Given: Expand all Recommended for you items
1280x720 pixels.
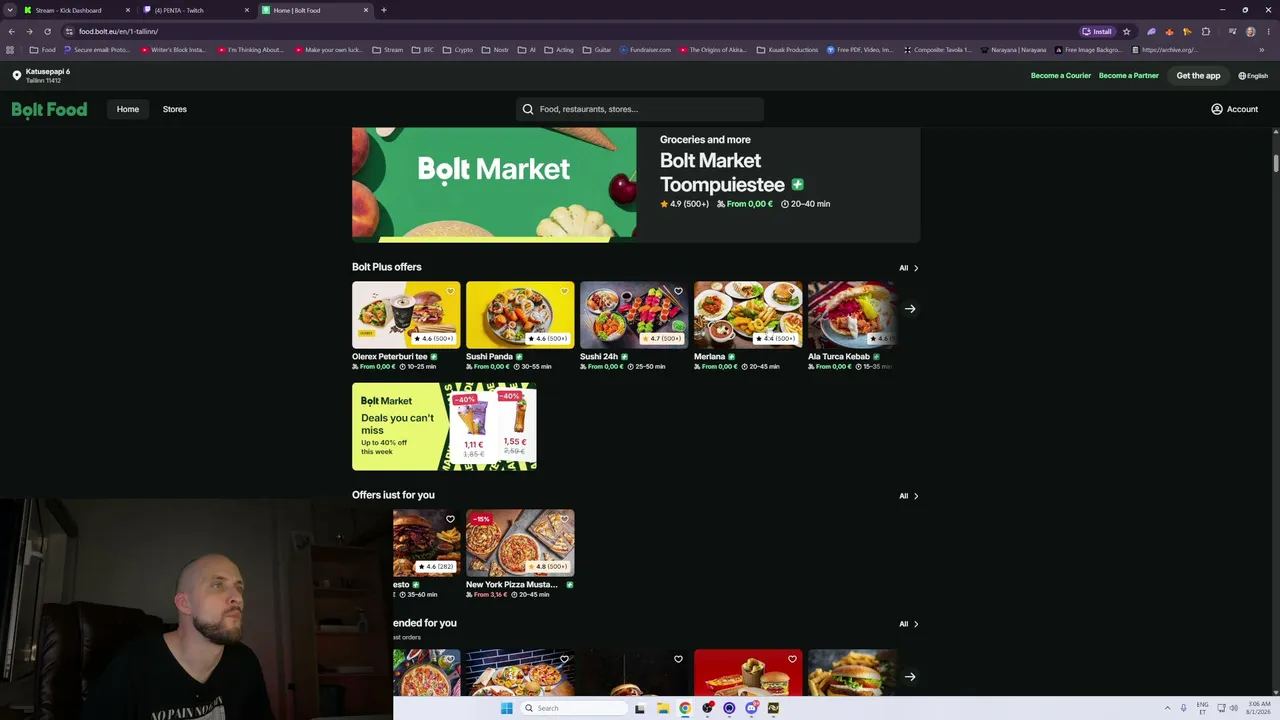Looking at the screenshot, I should coord(908,624).
